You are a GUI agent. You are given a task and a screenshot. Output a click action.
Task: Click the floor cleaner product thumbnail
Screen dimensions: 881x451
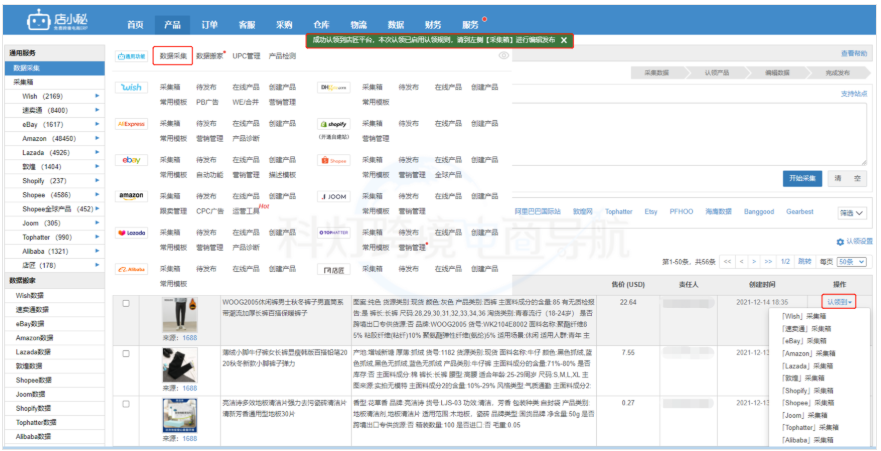click(180, 416)
